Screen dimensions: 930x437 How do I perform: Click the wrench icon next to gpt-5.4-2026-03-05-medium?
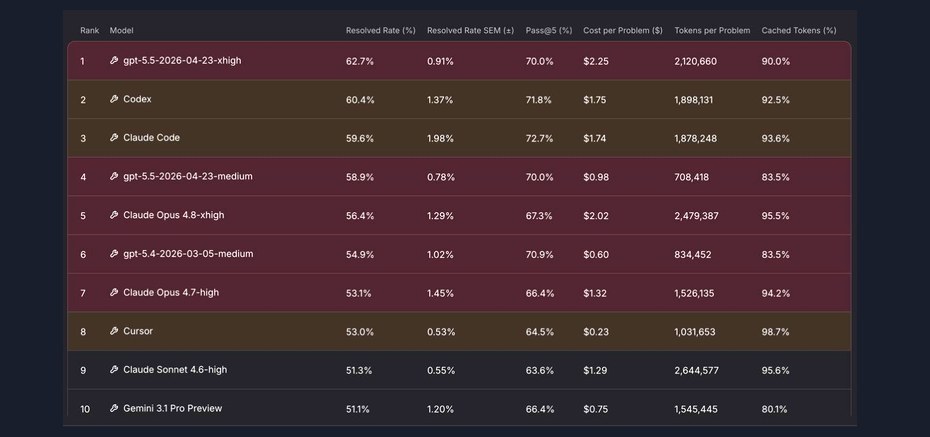coord(114,254)
